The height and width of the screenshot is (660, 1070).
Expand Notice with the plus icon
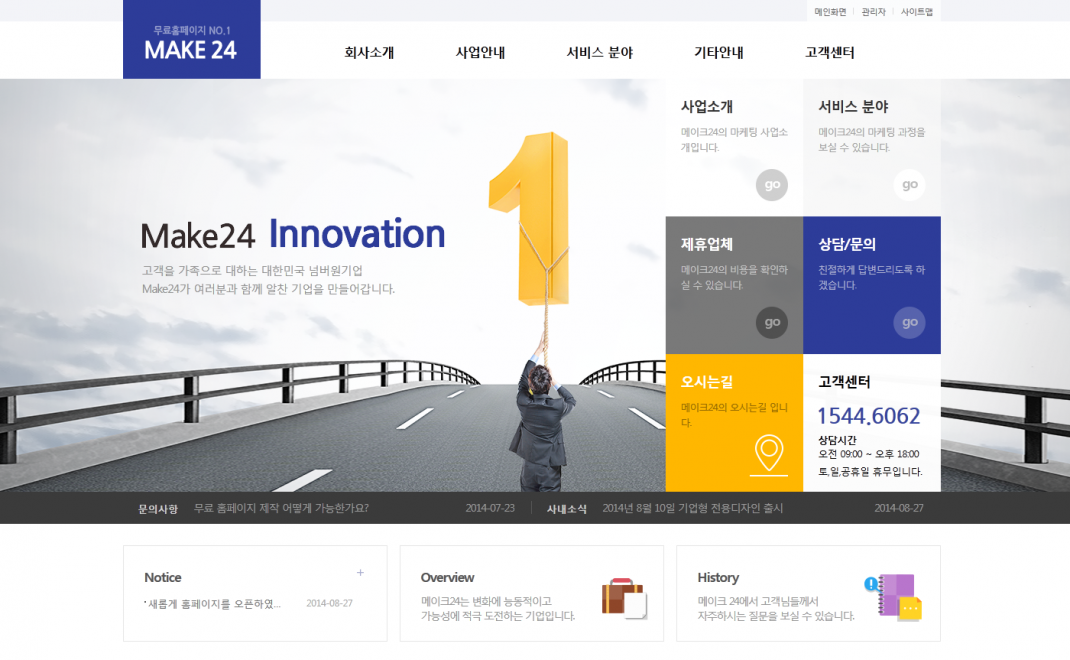(360, 573)
